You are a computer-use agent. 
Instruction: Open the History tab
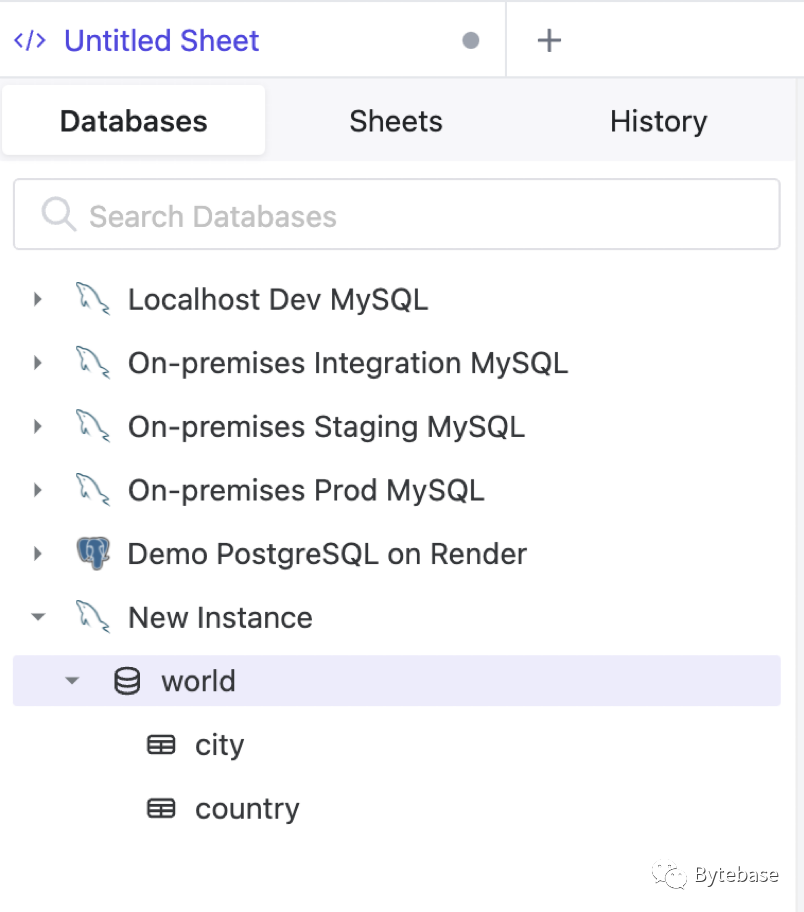pyautogui.click(x=658, y=121)
